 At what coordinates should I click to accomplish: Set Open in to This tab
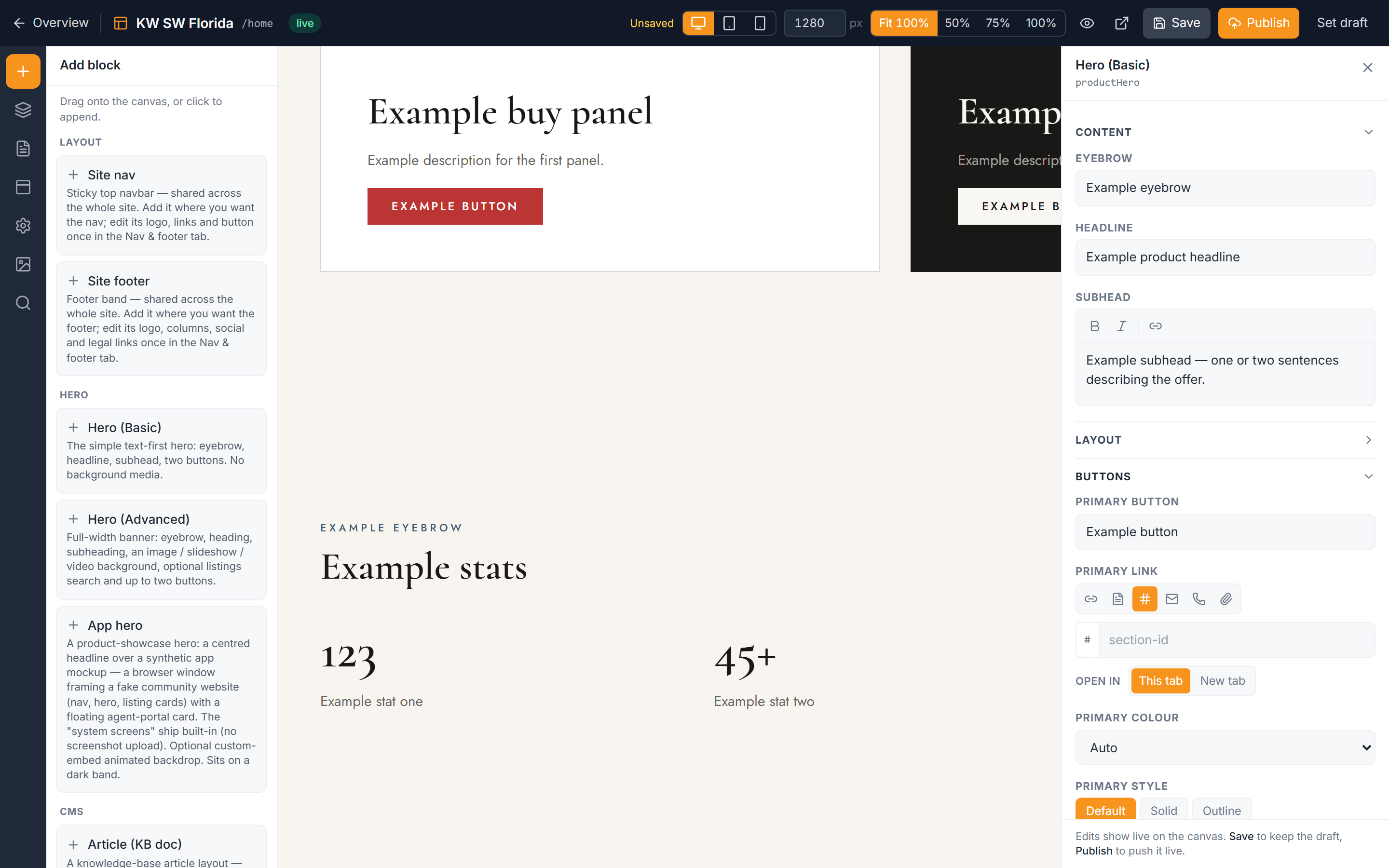point(1160,681)
